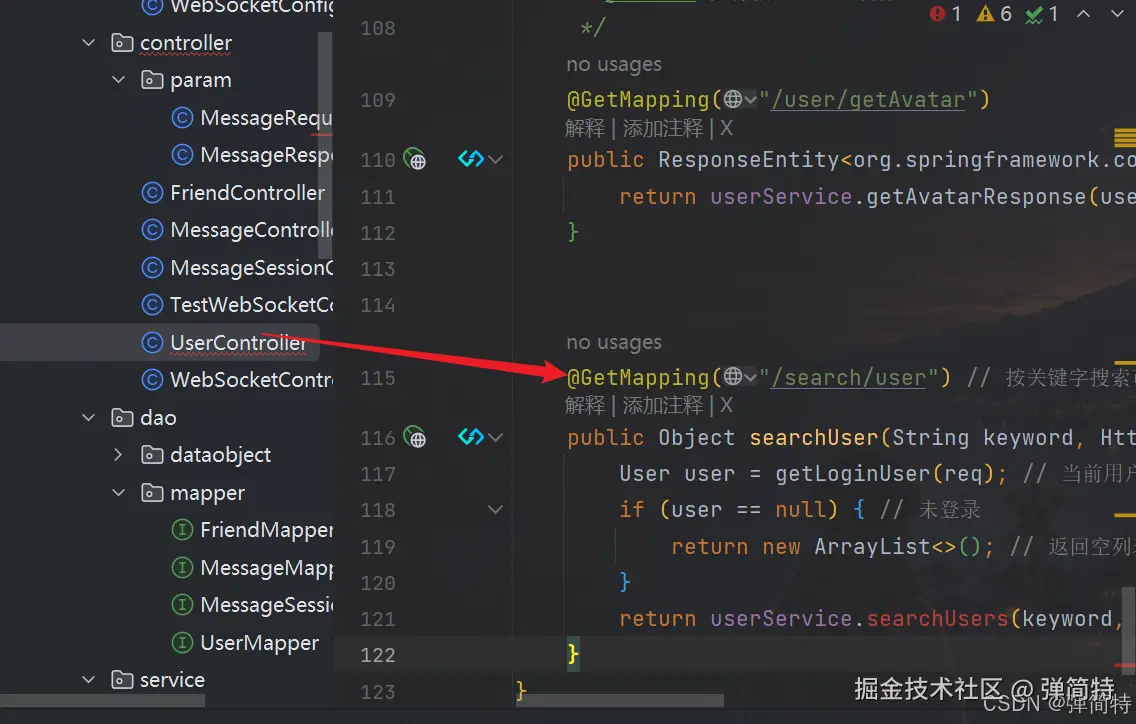The image size is (1136, 724).
Task: Expand the dataobject folder
Action: [119, 454]
